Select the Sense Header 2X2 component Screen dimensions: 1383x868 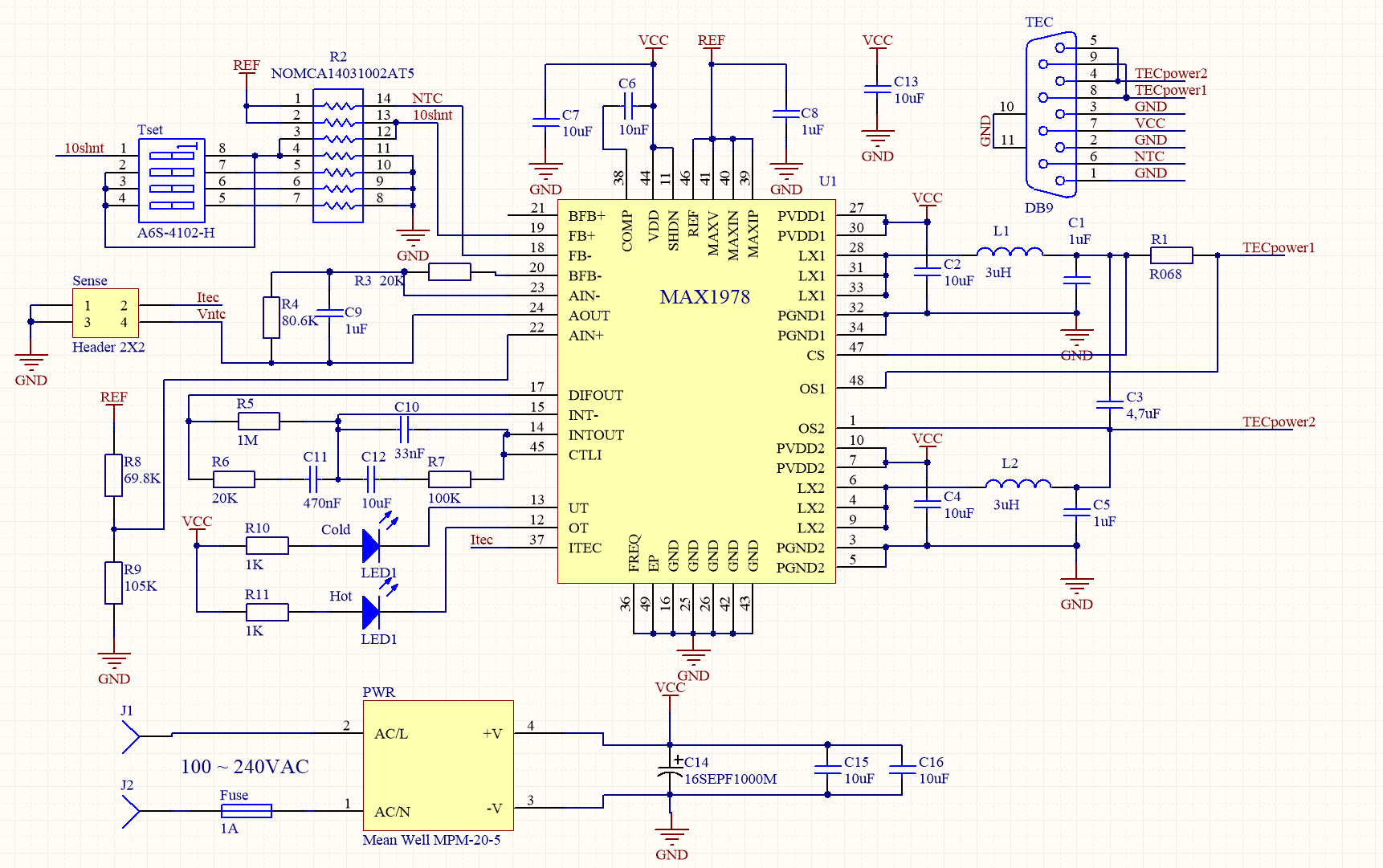click(105, 313)
